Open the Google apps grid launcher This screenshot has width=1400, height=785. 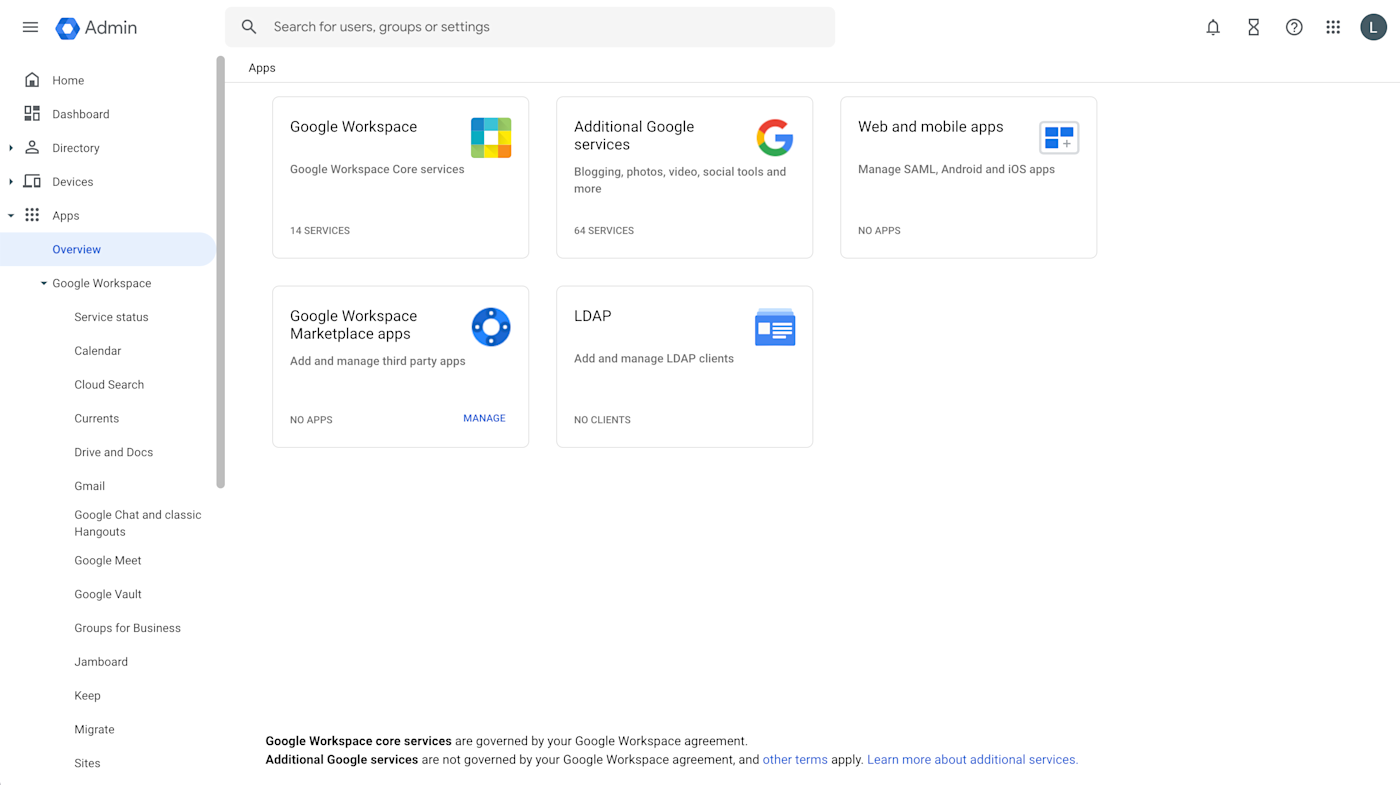1333,27
